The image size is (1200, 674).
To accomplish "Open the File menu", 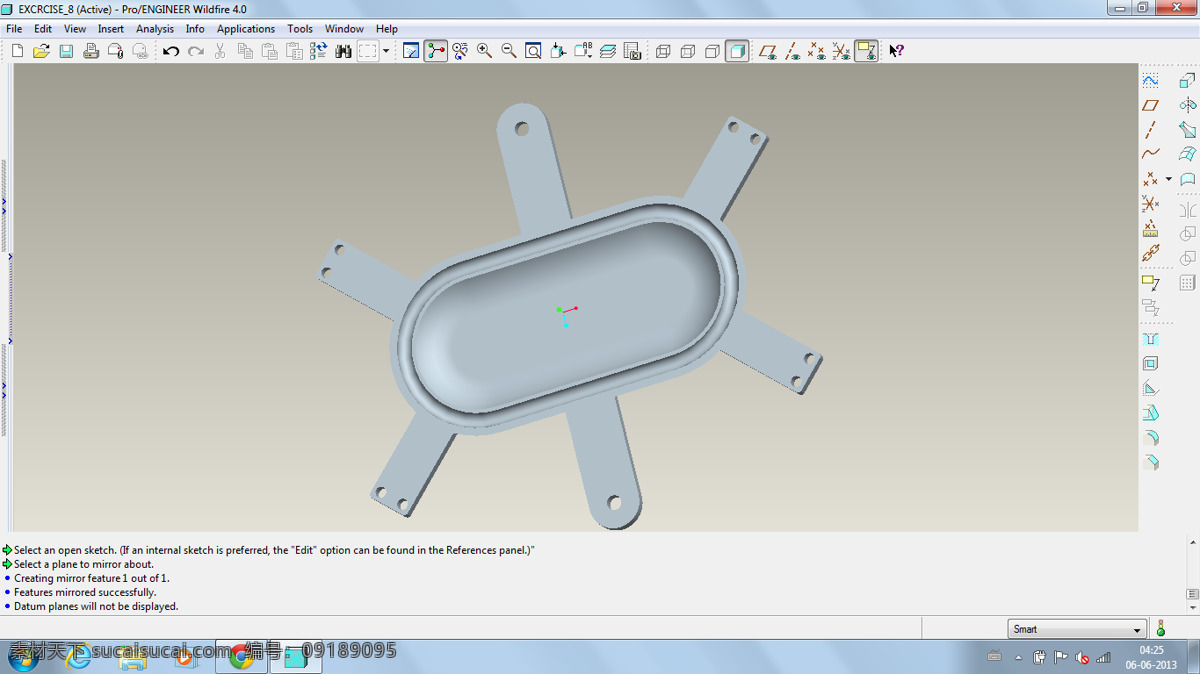I will click(x=14, y=29).
